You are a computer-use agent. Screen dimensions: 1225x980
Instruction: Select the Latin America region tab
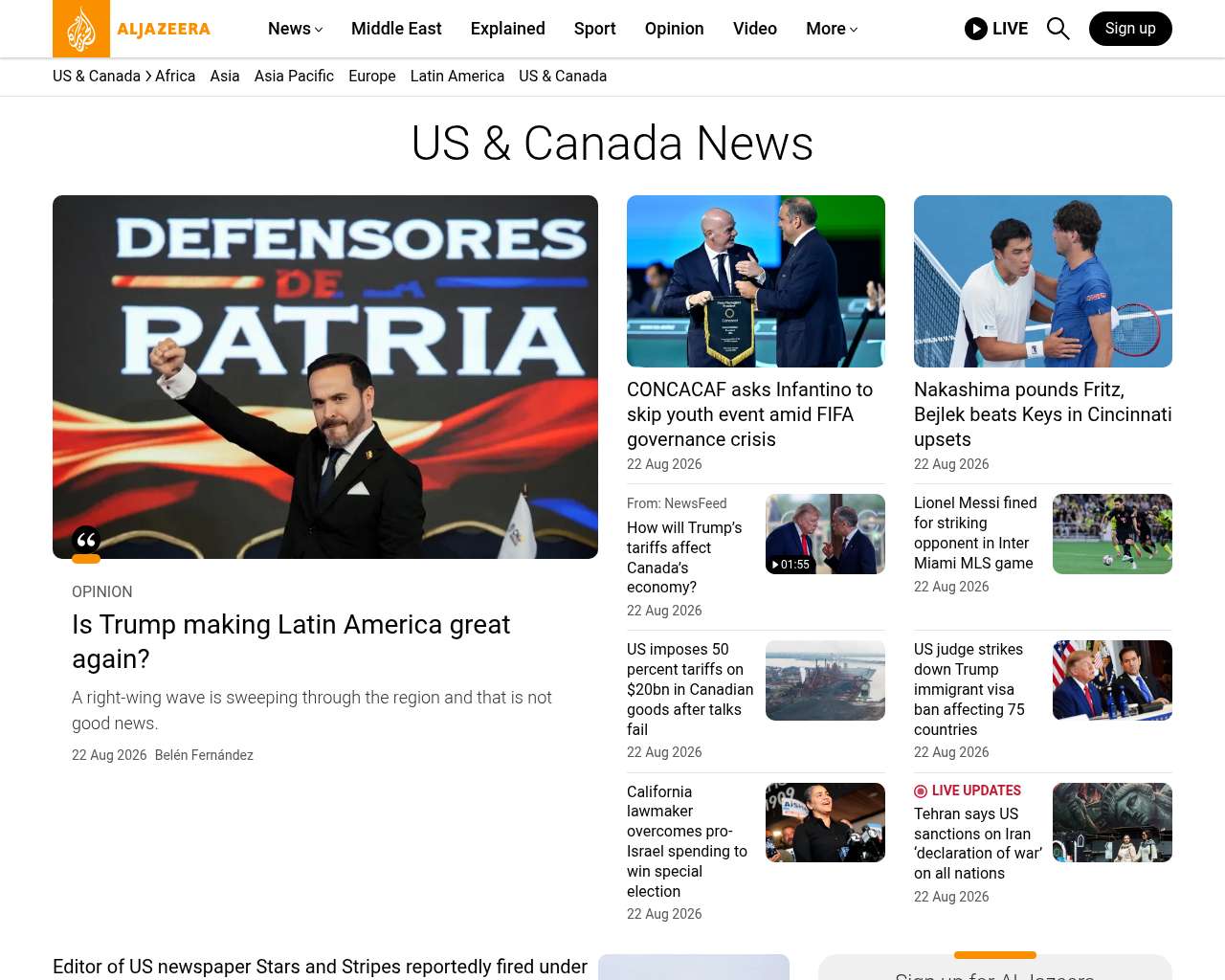(x=457, y=77)
